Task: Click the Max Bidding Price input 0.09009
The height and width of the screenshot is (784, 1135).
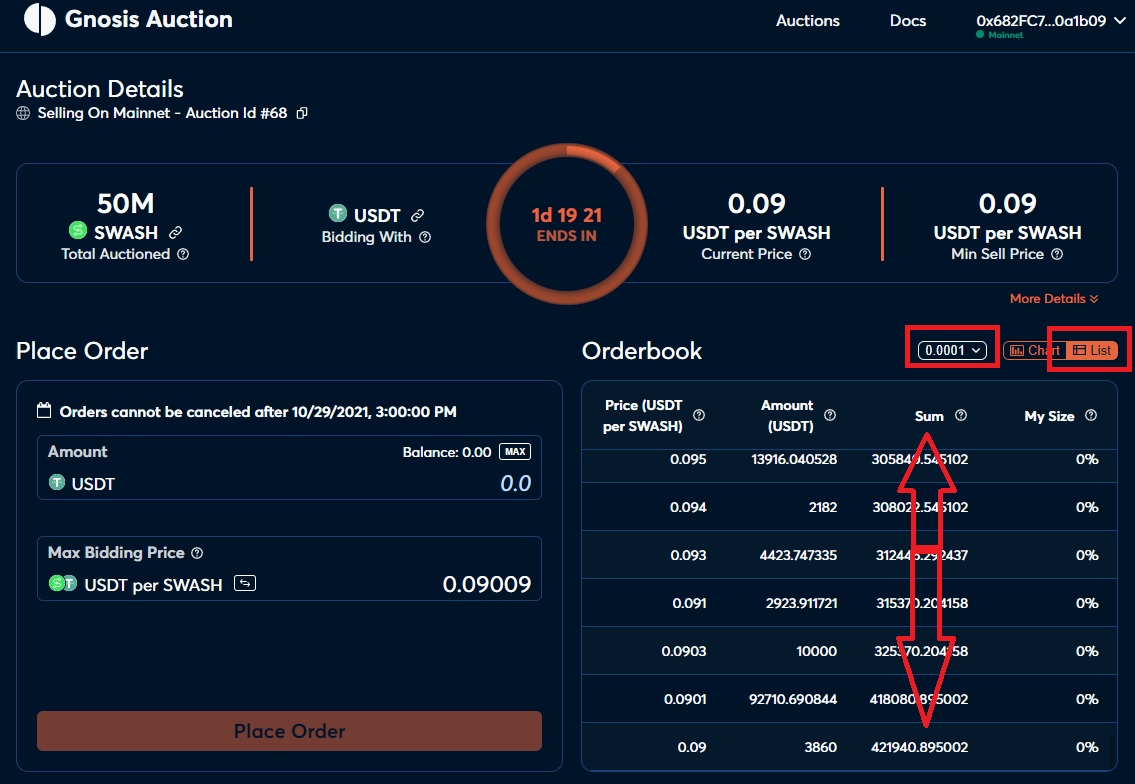Action: 486,583
